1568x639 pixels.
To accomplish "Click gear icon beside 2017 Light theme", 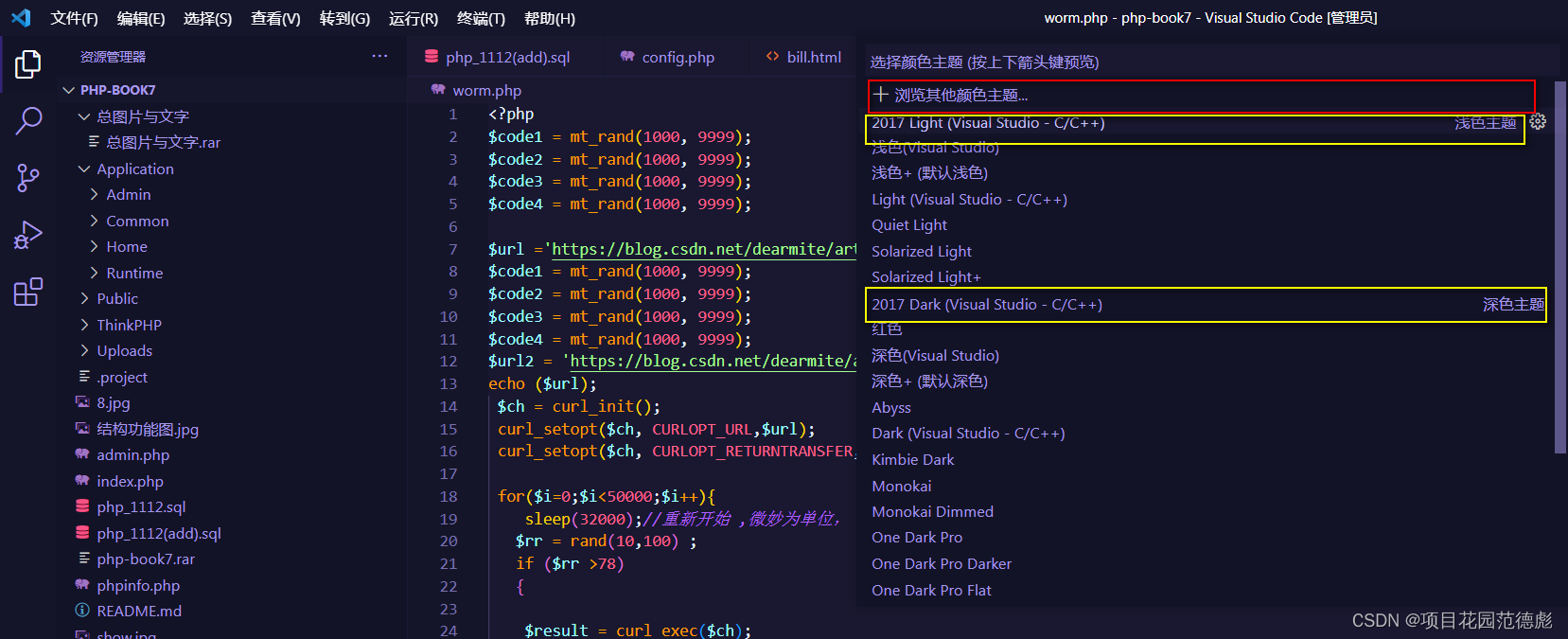I will (x=1538, y=122).
